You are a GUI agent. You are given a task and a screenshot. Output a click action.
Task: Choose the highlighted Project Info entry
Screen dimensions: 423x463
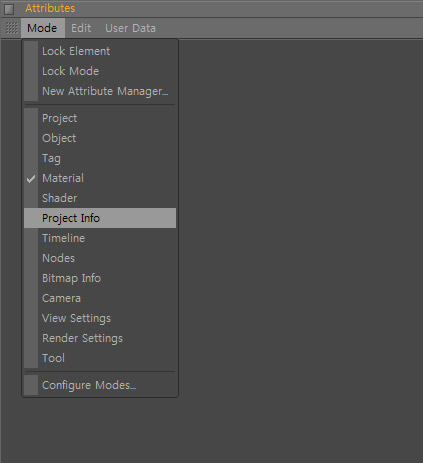click(100, 218)
